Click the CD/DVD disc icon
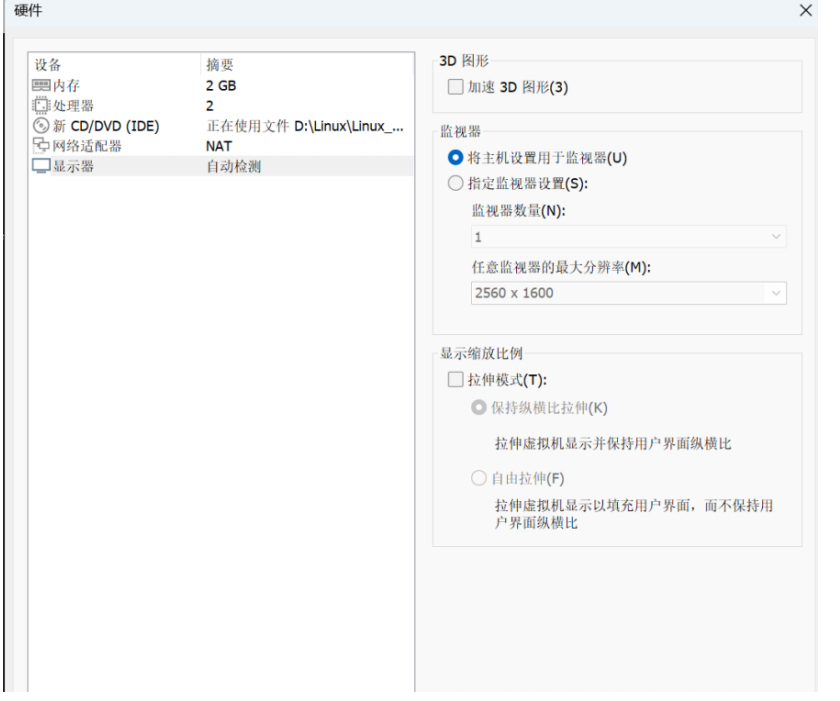Screen dimensions: 840x701 (x=41, y=126)
